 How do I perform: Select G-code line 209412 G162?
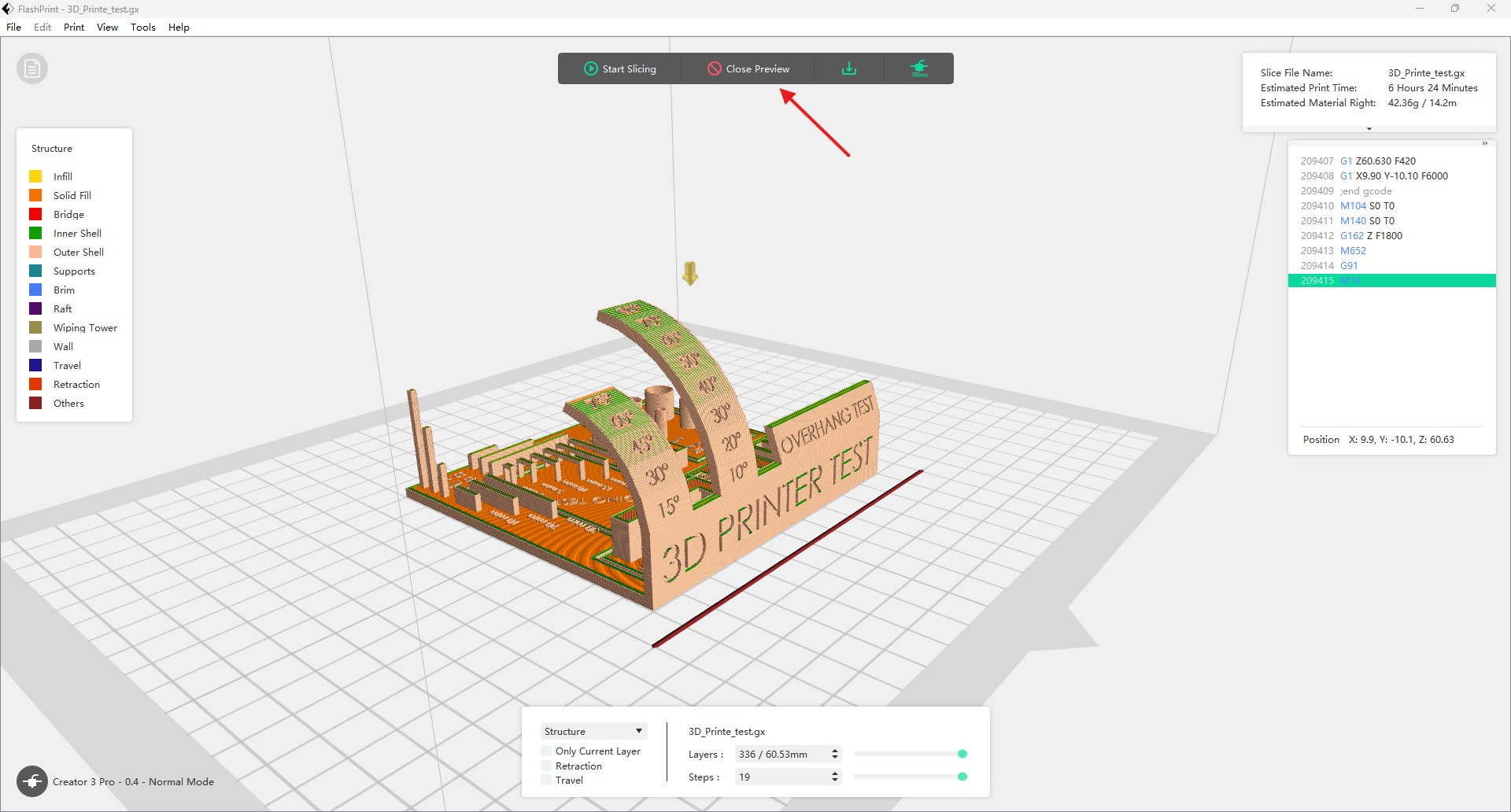tap(1391, 235)
